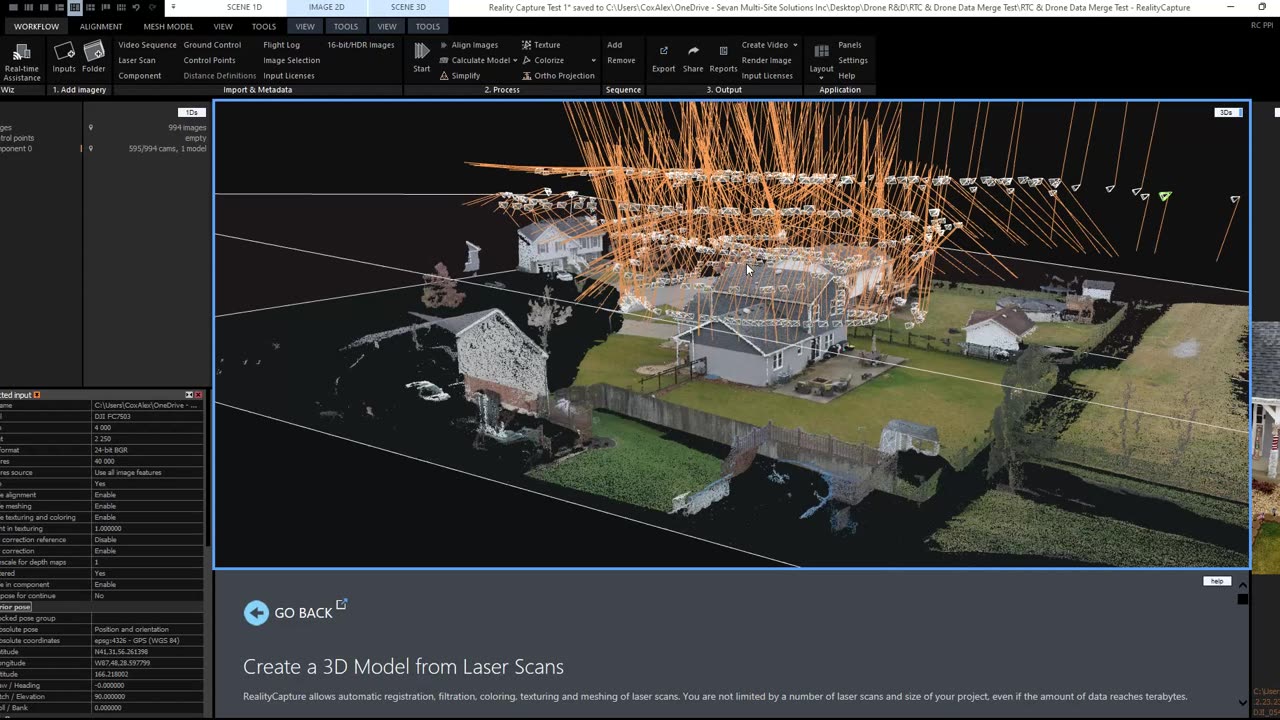Click Ortho Projection tool
1280x720 pixels.
pyautogui.click(x=558, y=76)
